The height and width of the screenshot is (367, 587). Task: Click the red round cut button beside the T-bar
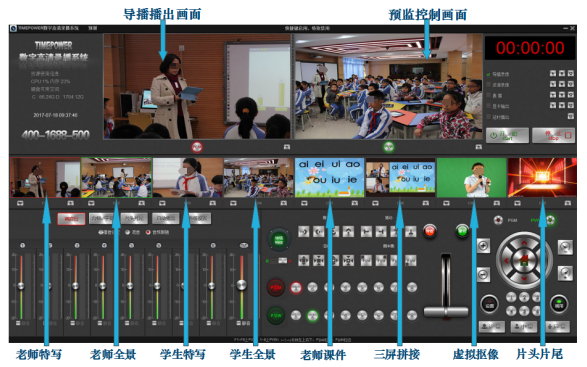430,231
